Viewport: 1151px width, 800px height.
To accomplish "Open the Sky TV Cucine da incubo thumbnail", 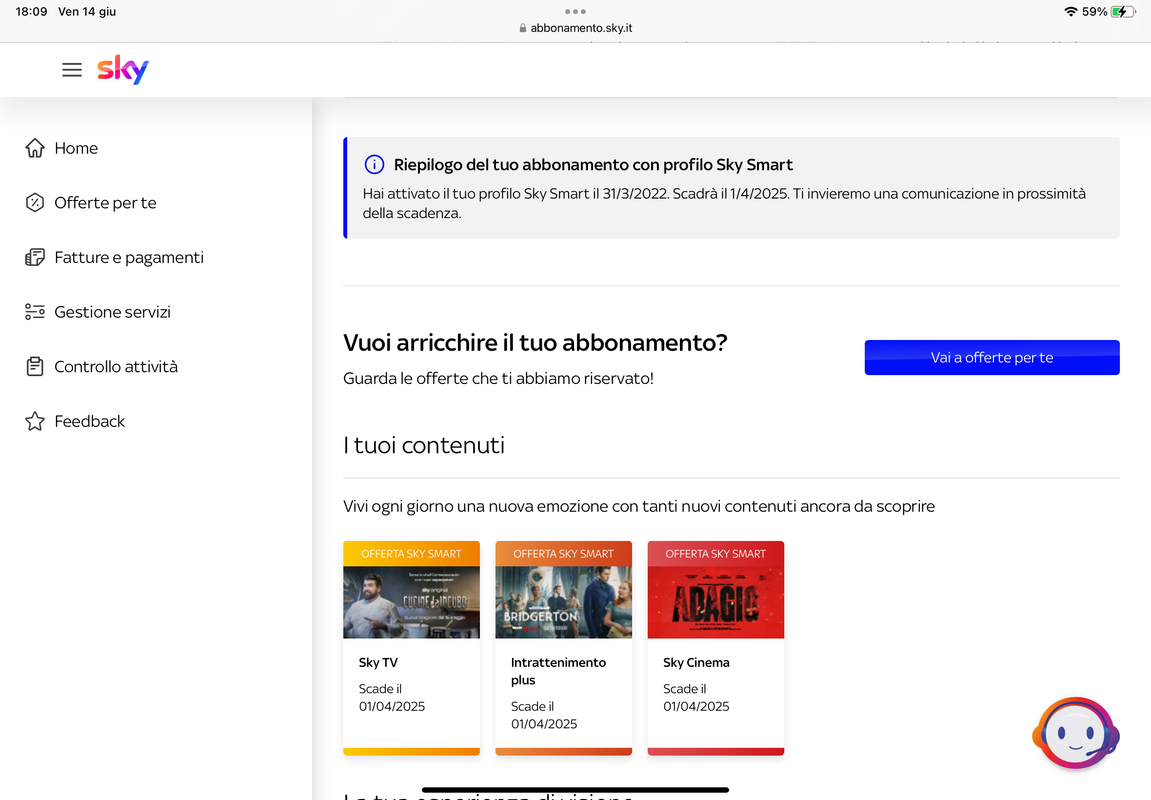I will (x=411, y=602).
